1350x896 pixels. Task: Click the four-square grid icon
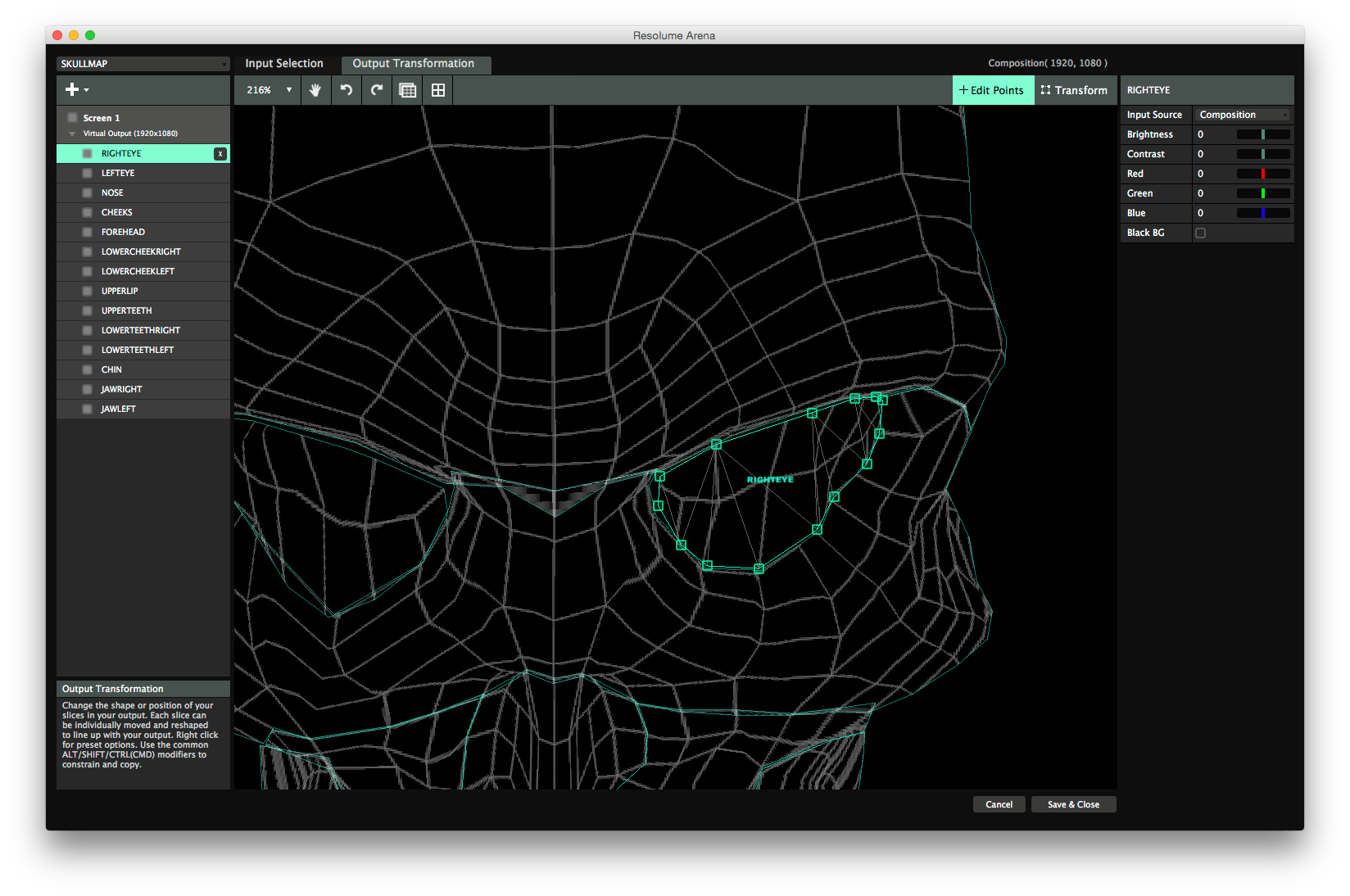(438, 90)
